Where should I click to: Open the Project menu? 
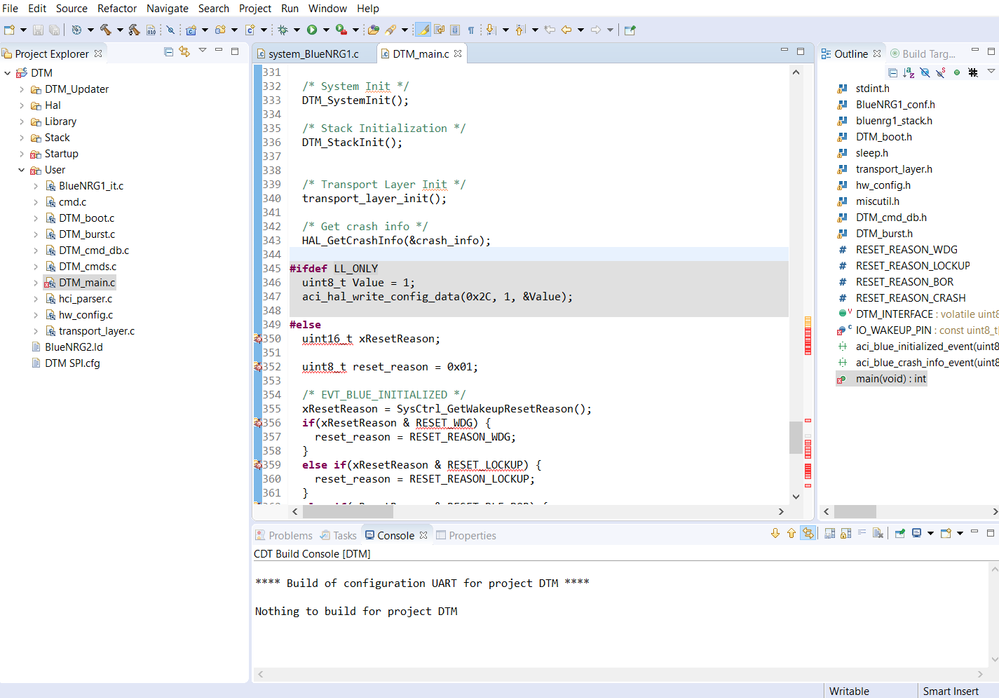[255, 8]
